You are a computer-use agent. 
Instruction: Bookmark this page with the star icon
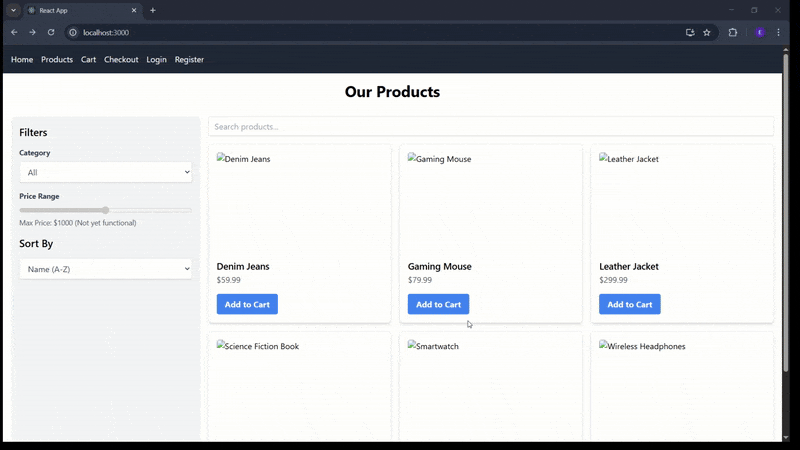(x=707, y=32)
